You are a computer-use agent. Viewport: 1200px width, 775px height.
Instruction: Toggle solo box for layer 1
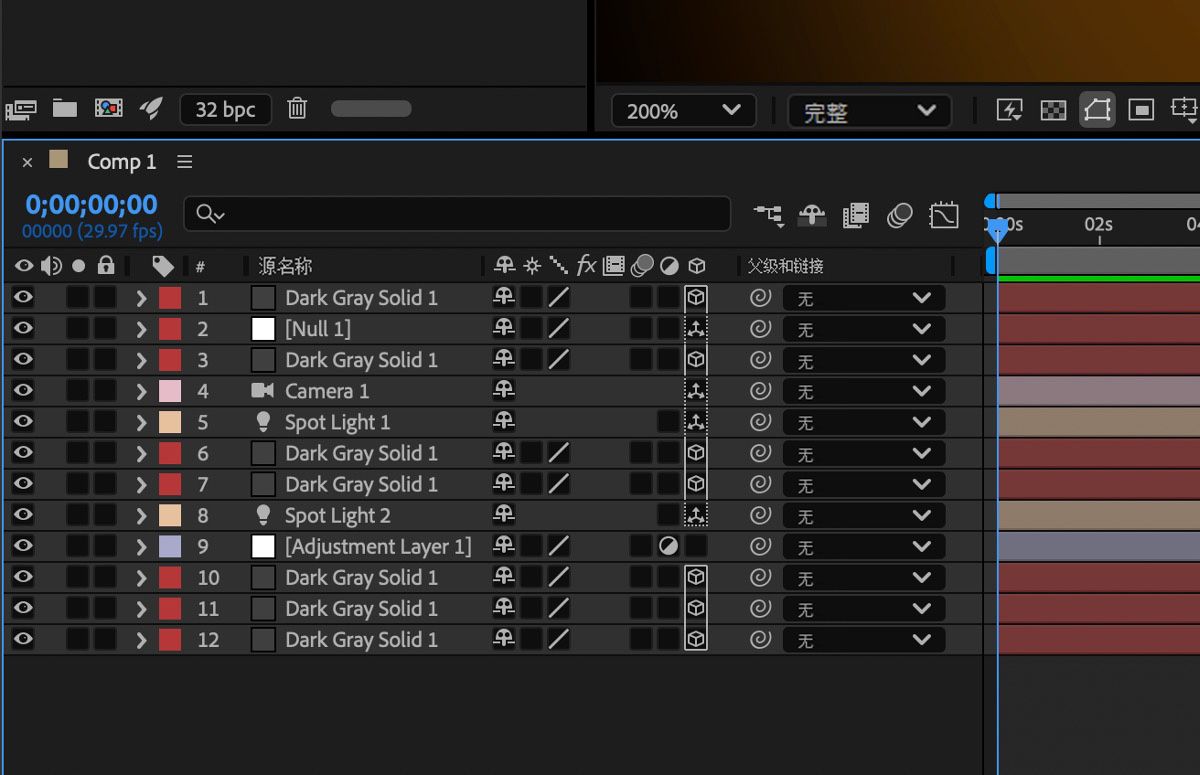pyautogui.click(x=78, y=297)
